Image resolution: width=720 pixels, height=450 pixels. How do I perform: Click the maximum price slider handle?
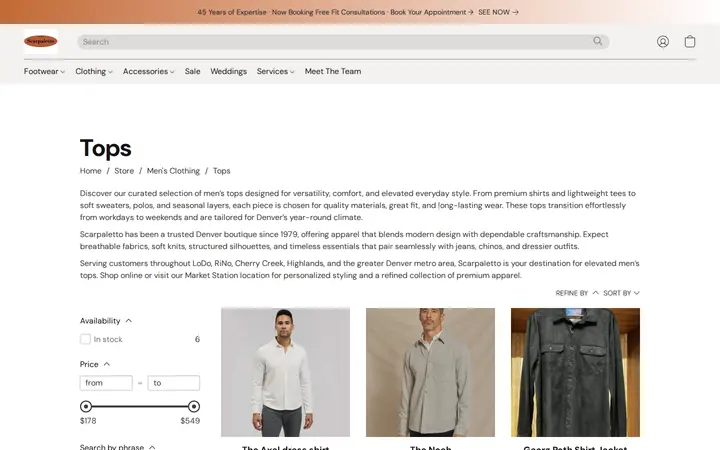click(194, 406)
